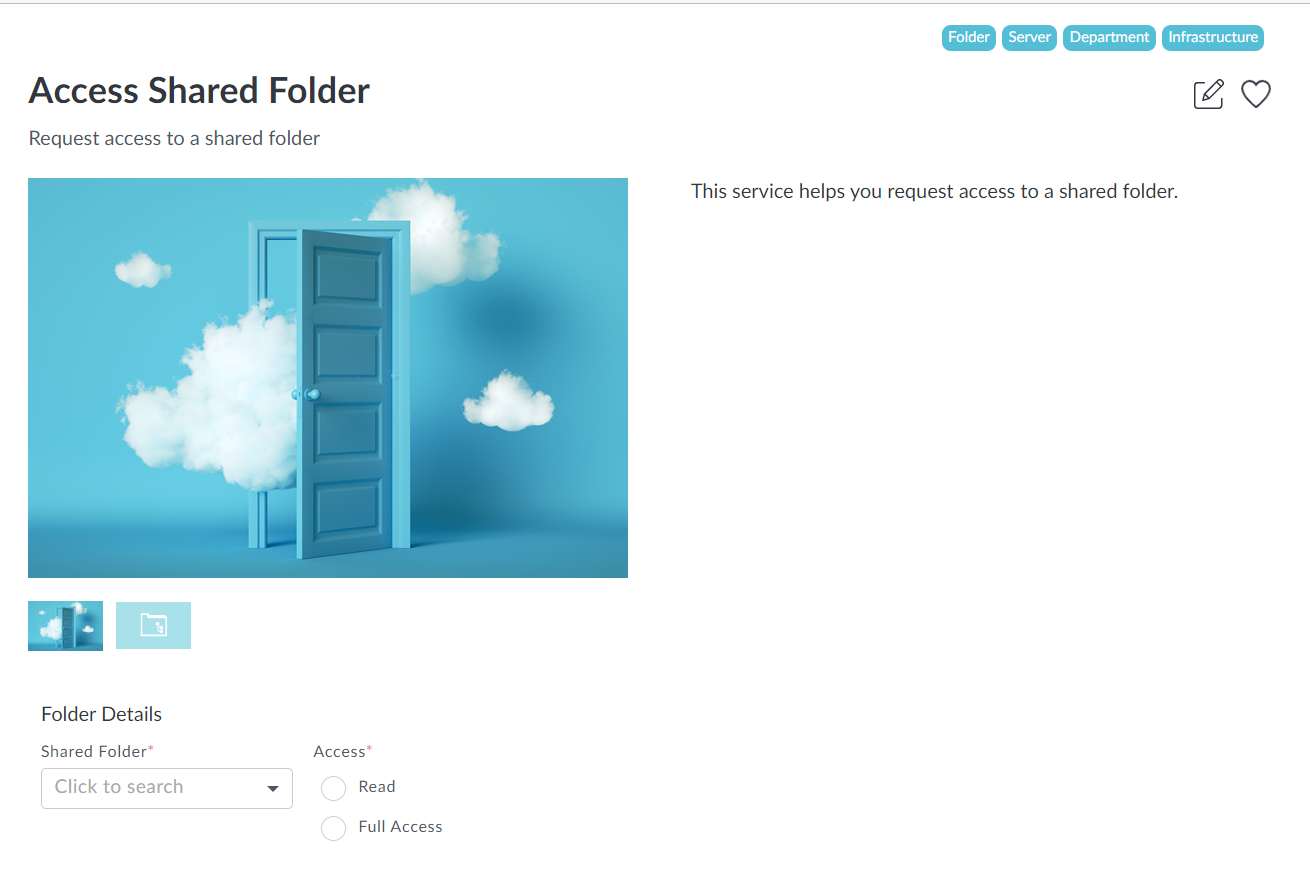This screenshot has height=870, width=1310.
Task: Open the Infrastructure tag
Action: coord(1213,38)
